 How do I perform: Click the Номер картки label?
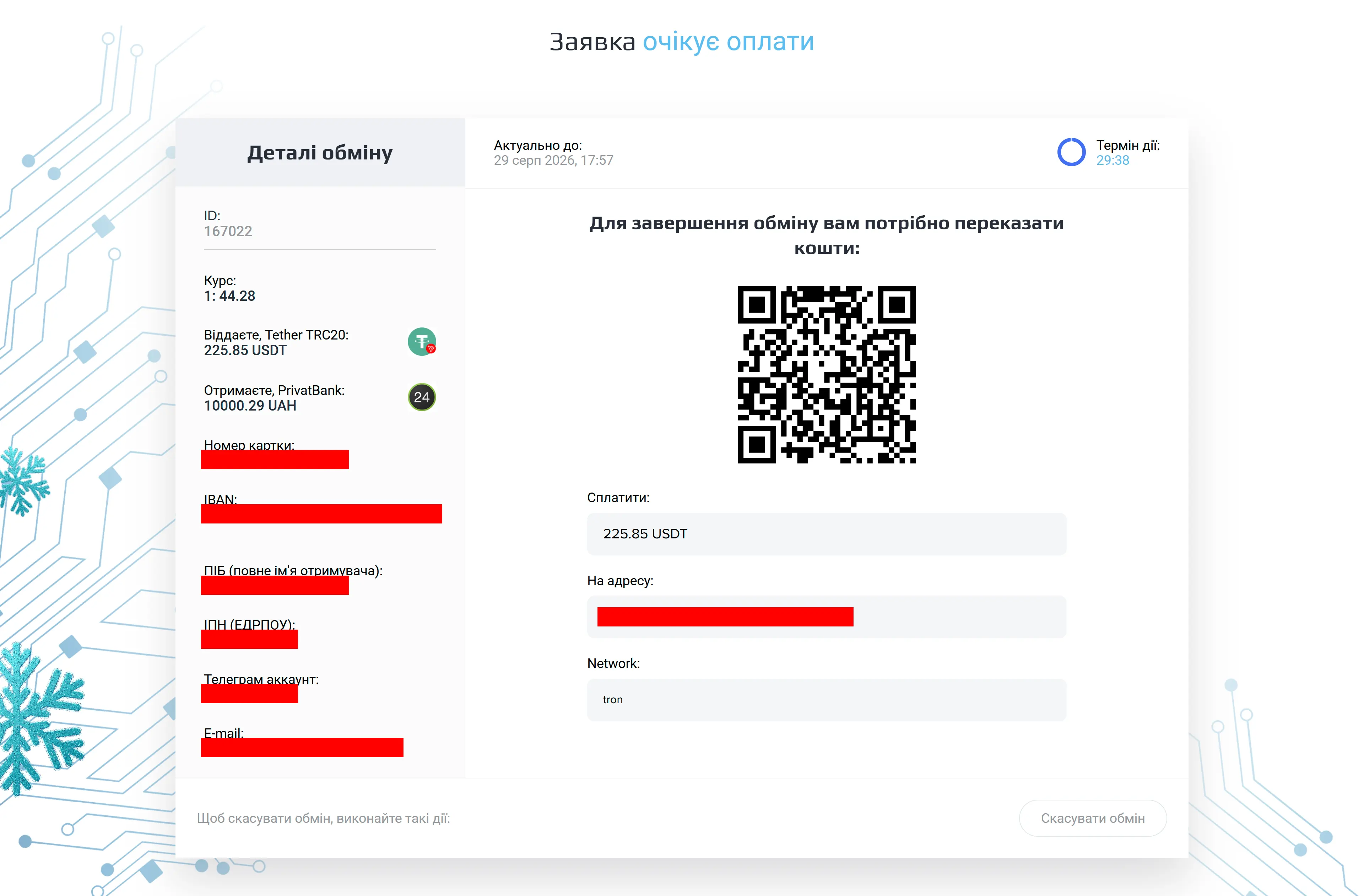pos(249,445)
